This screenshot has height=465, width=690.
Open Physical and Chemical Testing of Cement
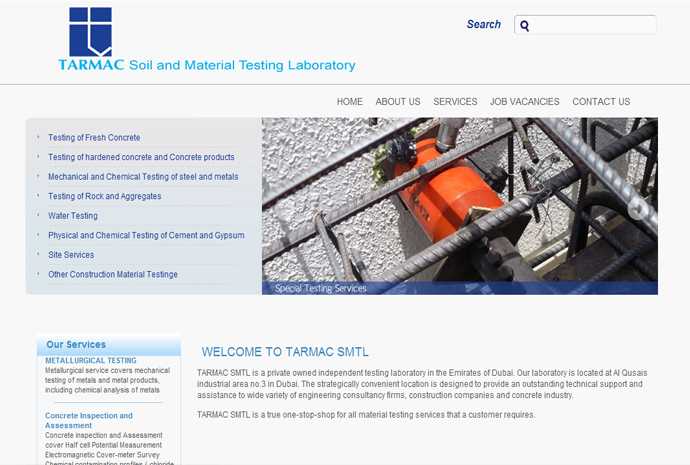click(146, 235)
